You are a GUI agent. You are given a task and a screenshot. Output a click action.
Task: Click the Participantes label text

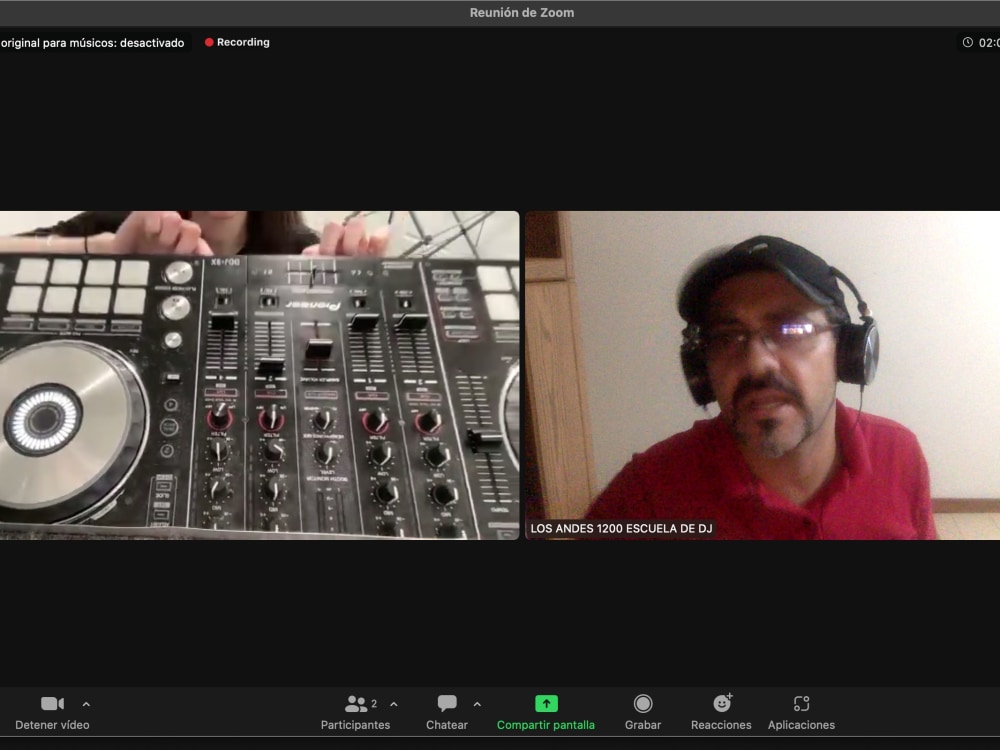coord(355,725)
